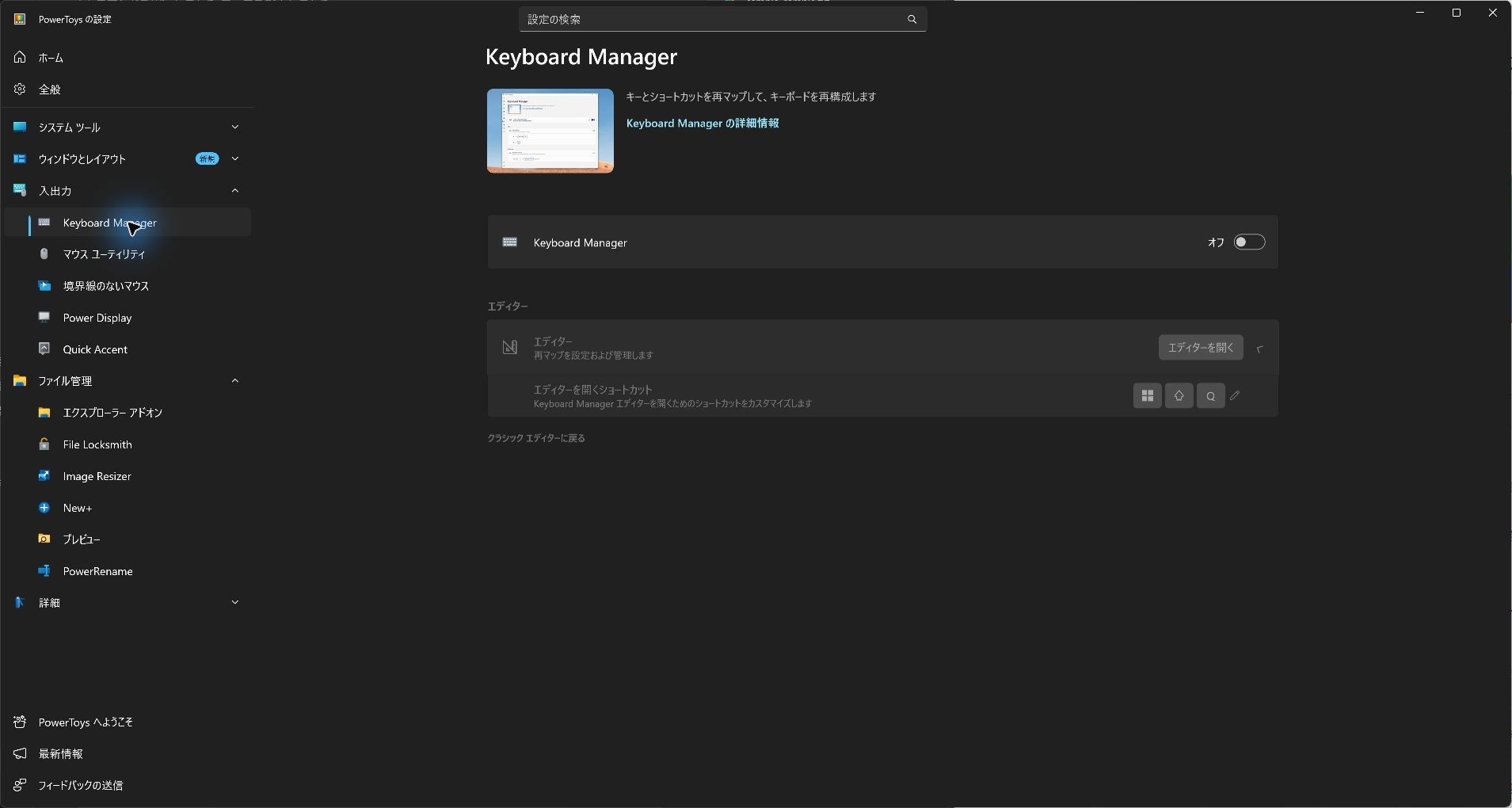Open Quick Accent settings
The width and height of the screenshot is (1512, 808).
[127, 349]
